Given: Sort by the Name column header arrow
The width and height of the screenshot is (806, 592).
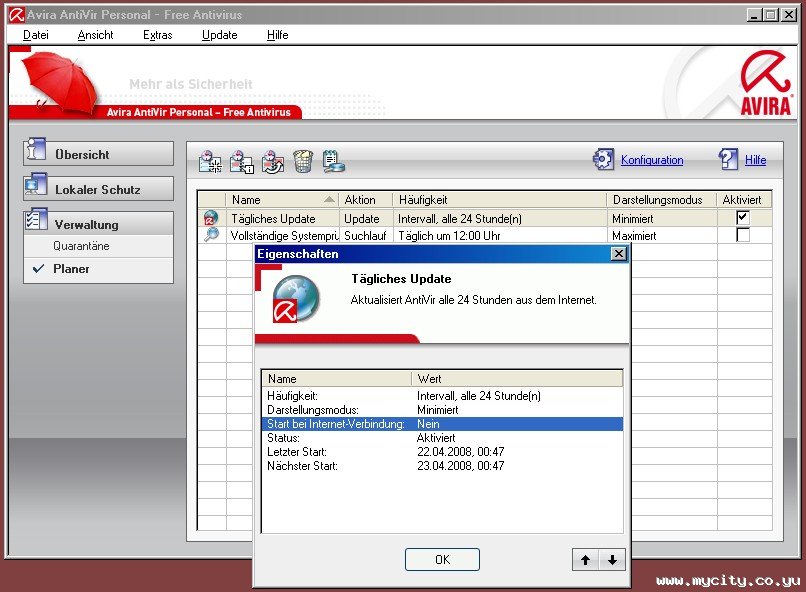Looking at the screenshot, I should point(329,199).
